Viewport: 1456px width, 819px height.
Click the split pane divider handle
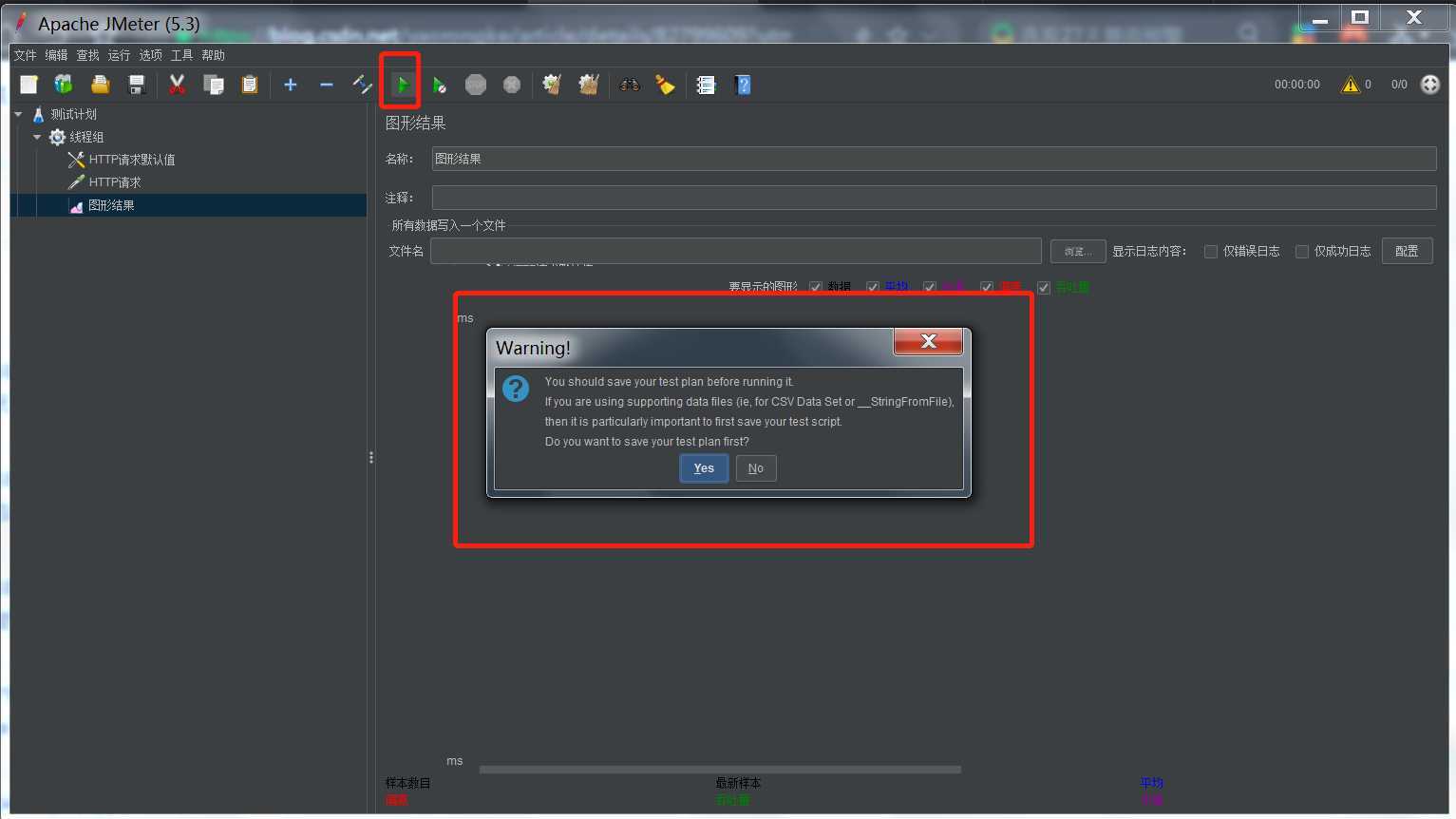coord(371,458)
